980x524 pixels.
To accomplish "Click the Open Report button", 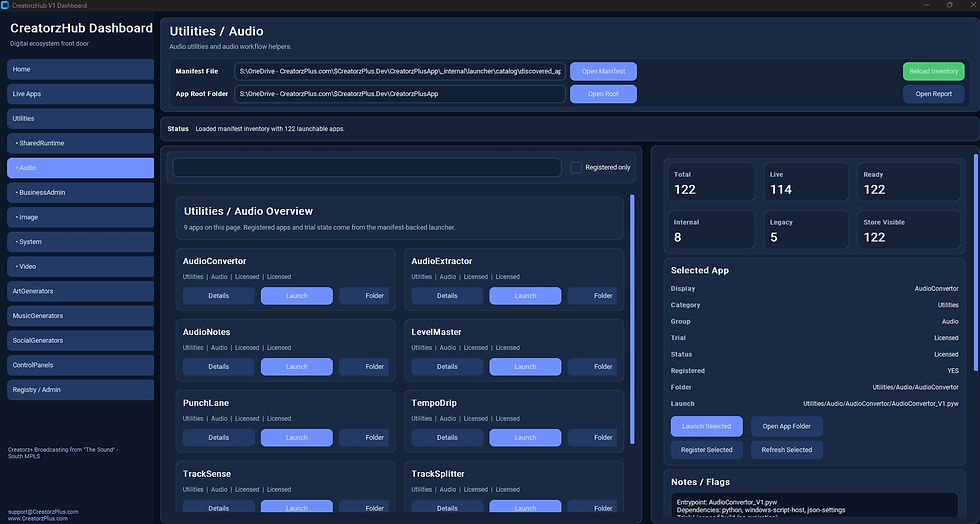I will (933, 94).
